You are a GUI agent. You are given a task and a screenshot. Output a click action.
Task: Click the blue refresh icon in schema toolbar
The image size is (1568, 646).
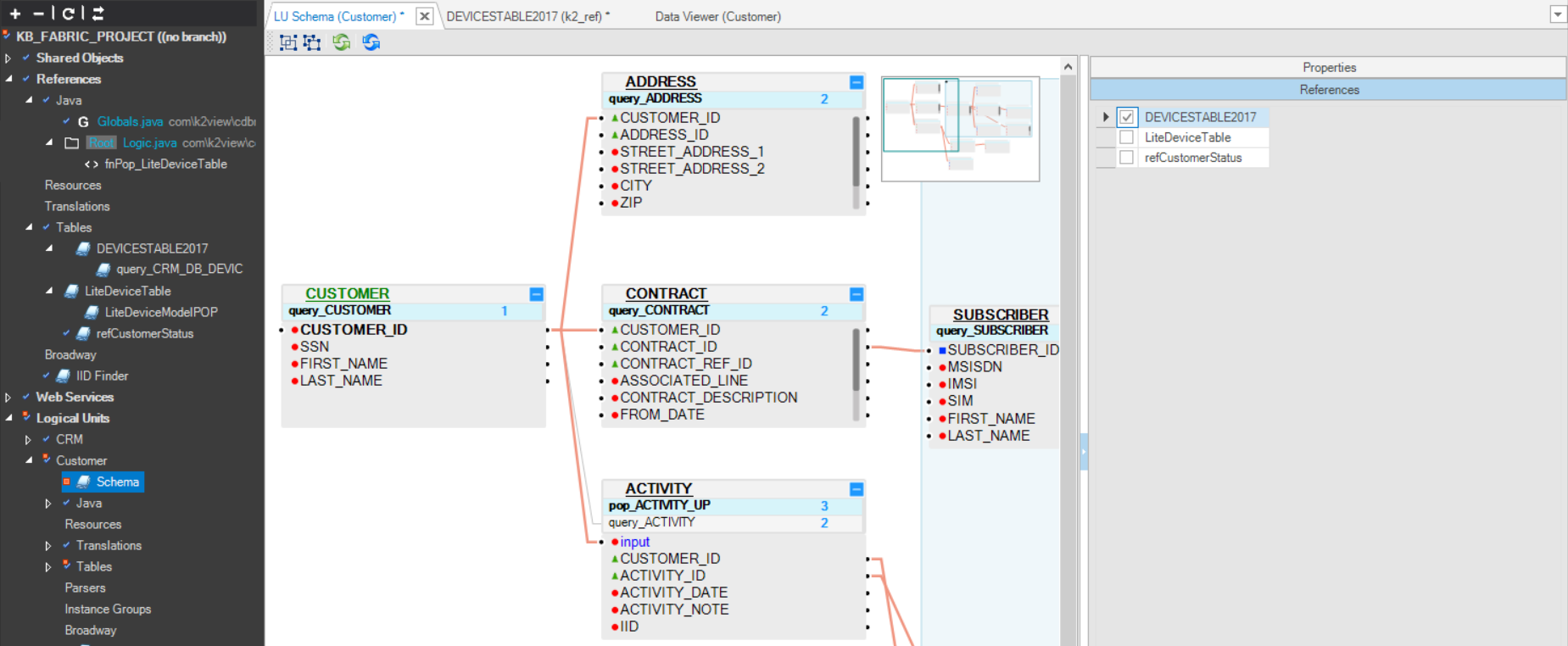tap(371, 42)
